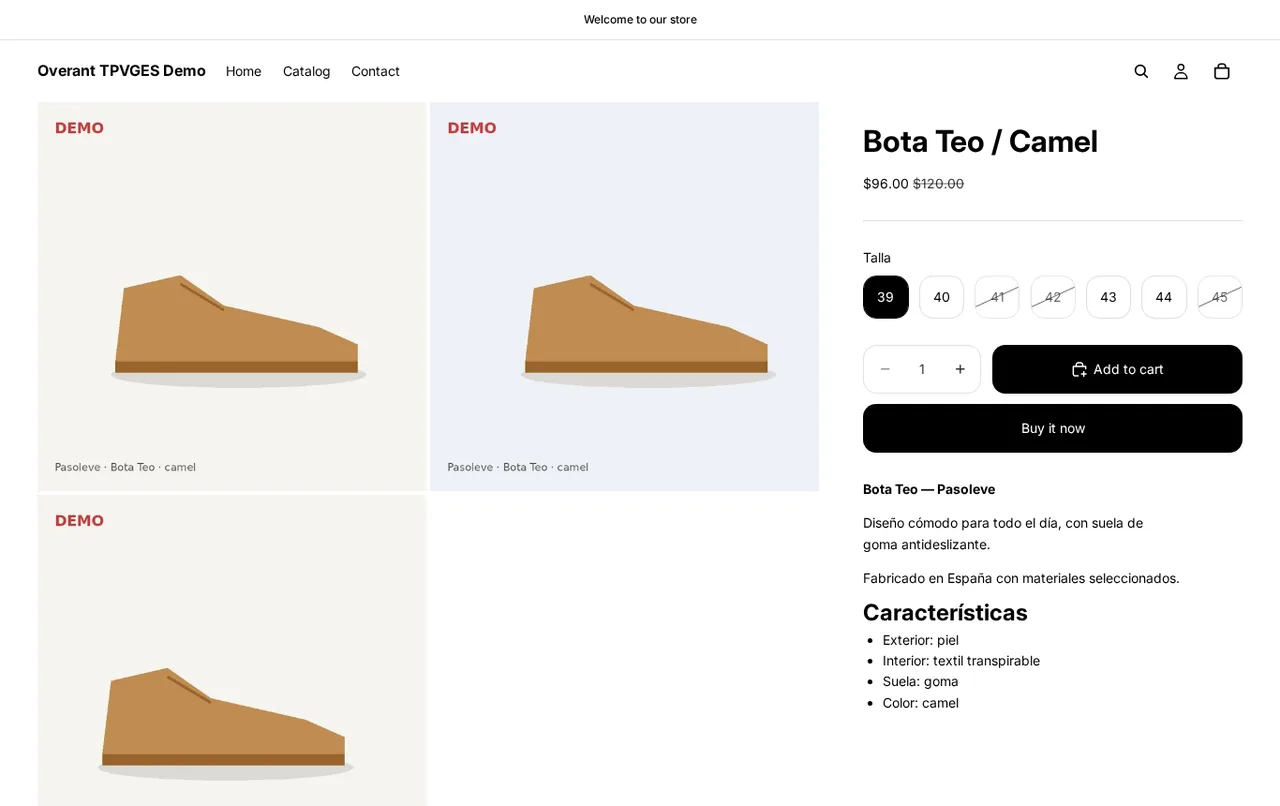
Task: Click the Color: camel list item
Action: point(921,703)
